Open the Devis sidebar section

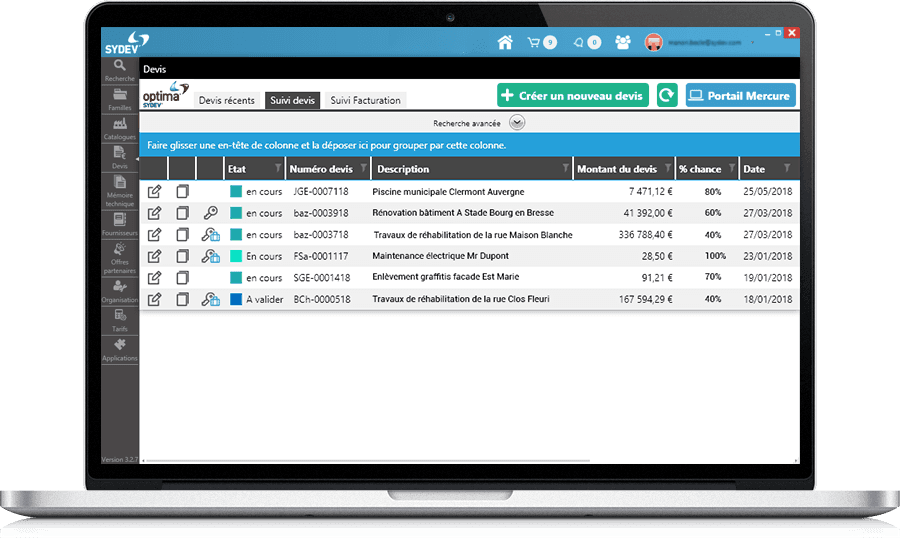119,158
